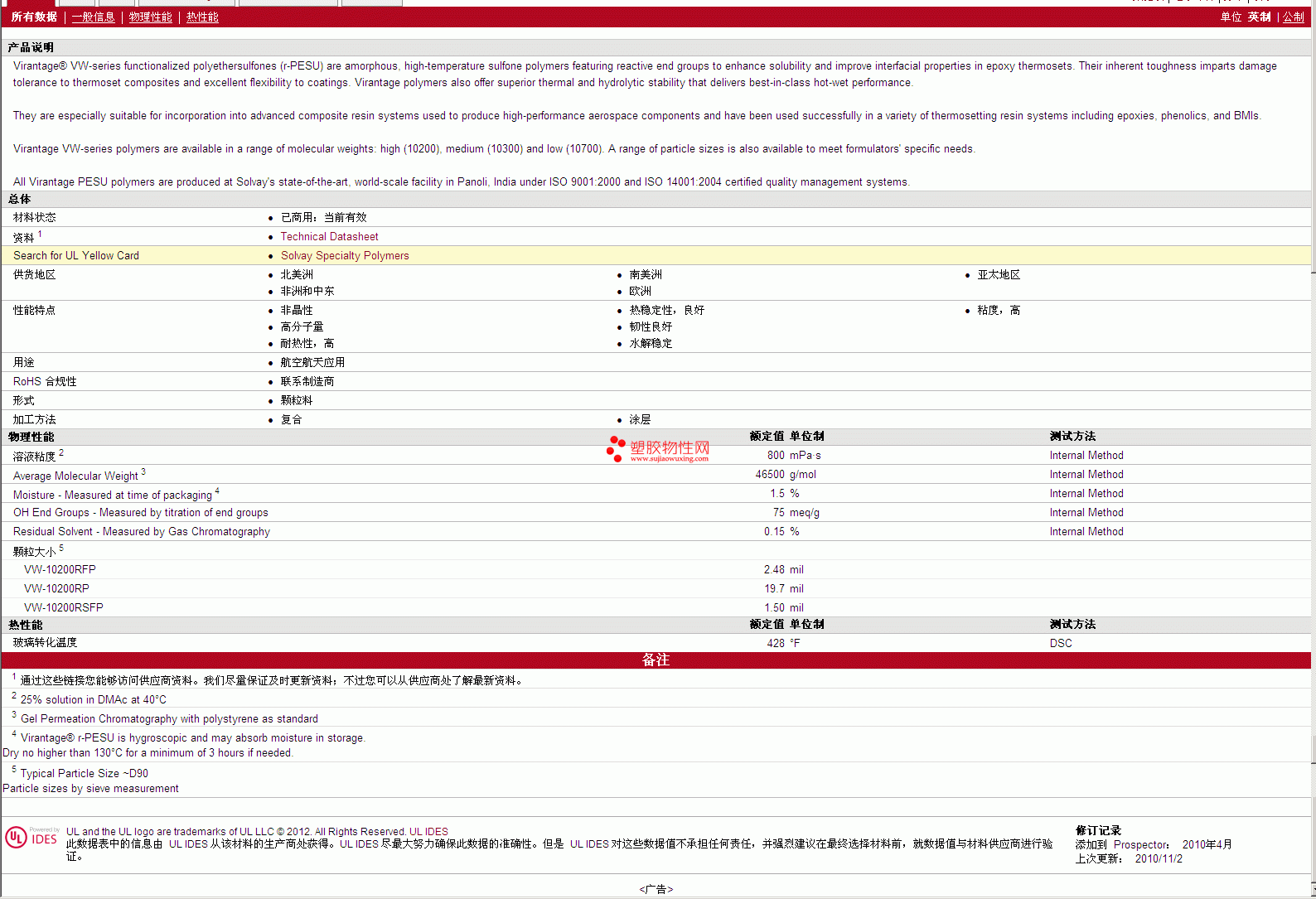Click footnote 1 superscript beside 资料
This screenshot has width=1316, height=899.
[40, 234]
